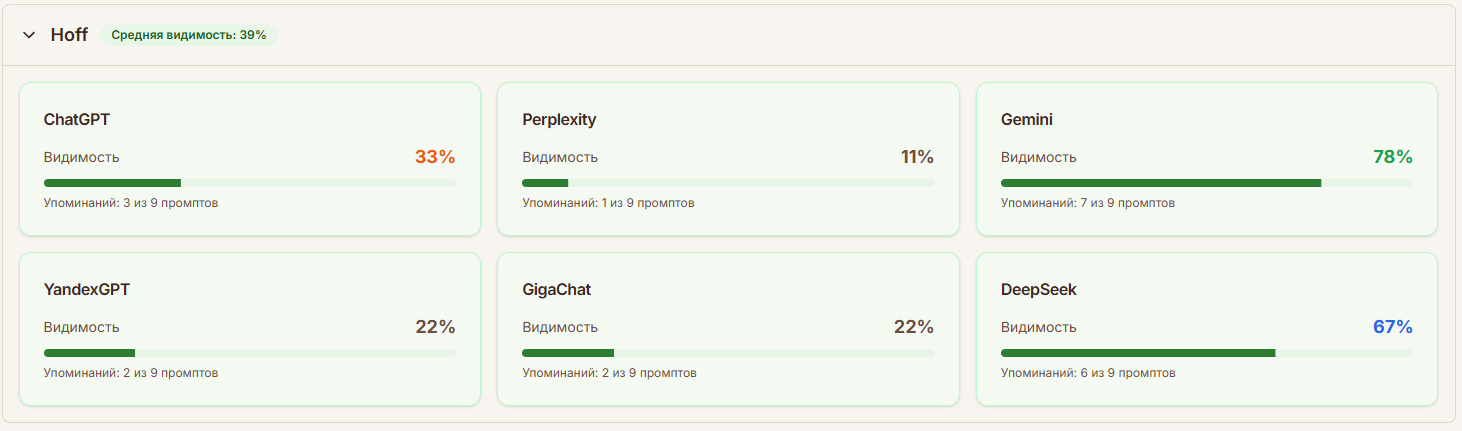This screenshot has width=1462, height=431.
Task: Open the Perplexity visibility card
Action: [x=728, y=159]
